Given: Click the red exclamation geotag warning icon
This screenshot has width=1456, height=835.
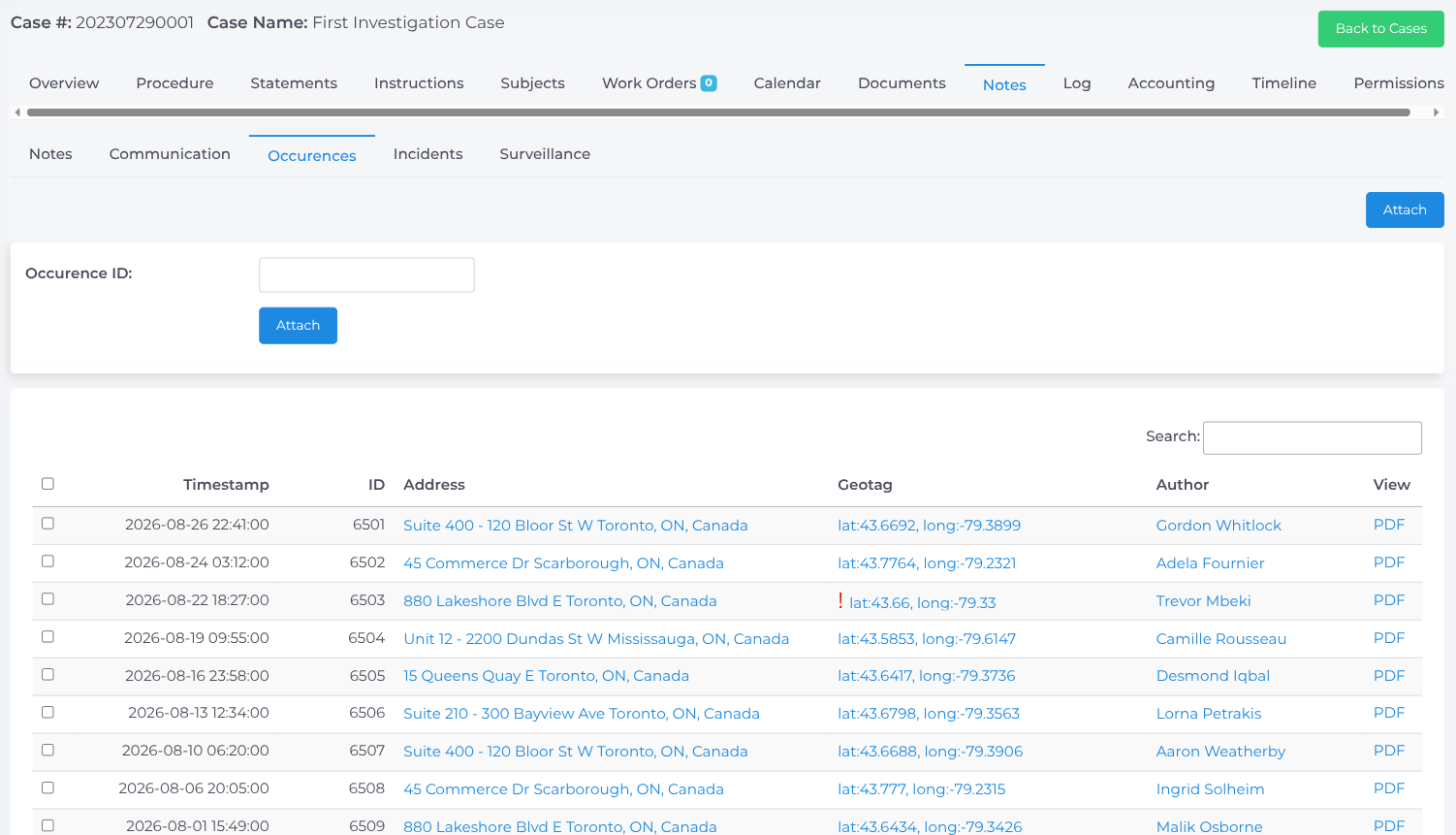Looking at the screenshot, I should (840, 601).
